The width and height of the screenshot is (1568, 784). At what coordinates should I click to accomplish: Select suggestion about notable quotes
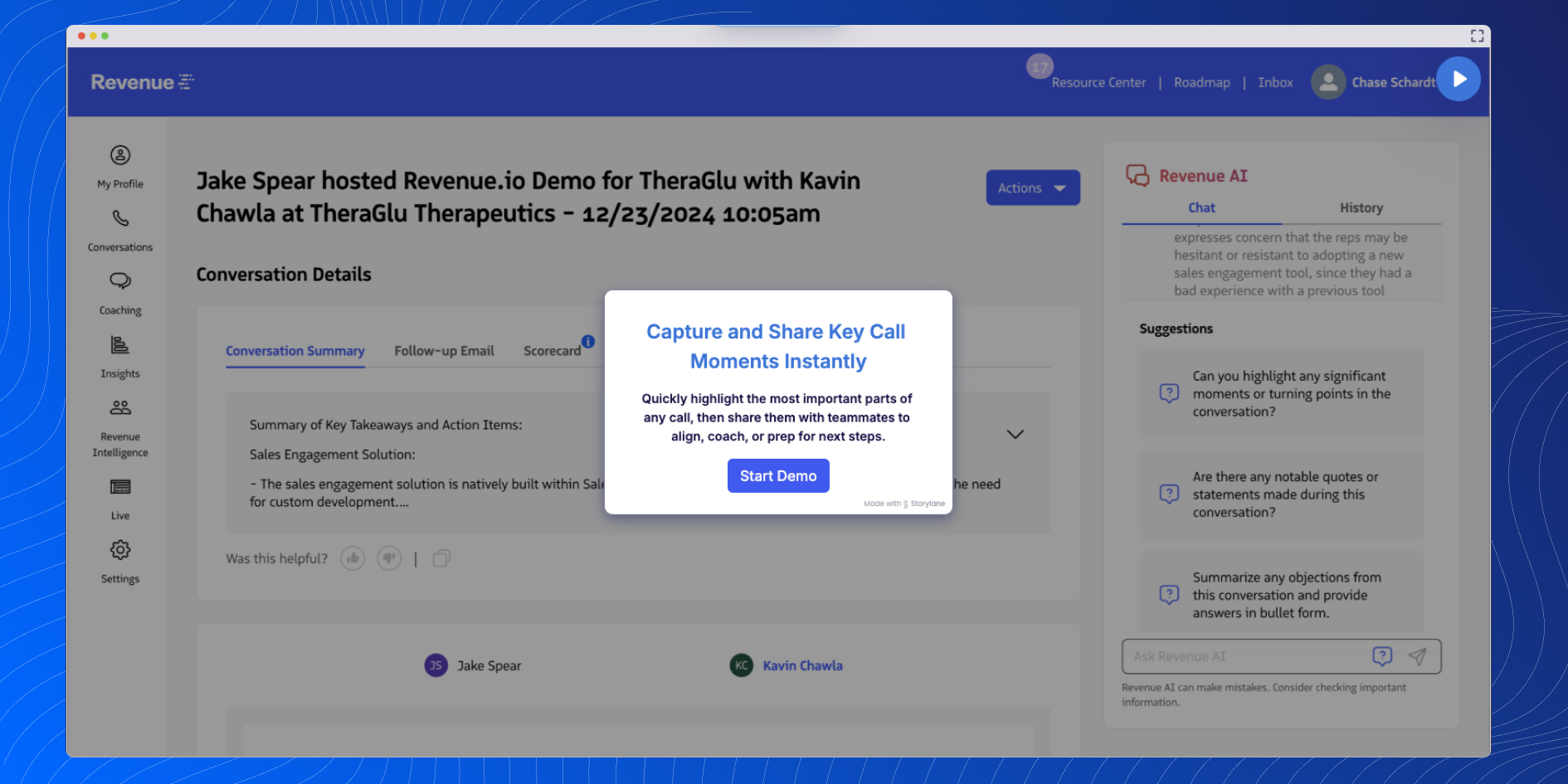tap(1281, 494)
